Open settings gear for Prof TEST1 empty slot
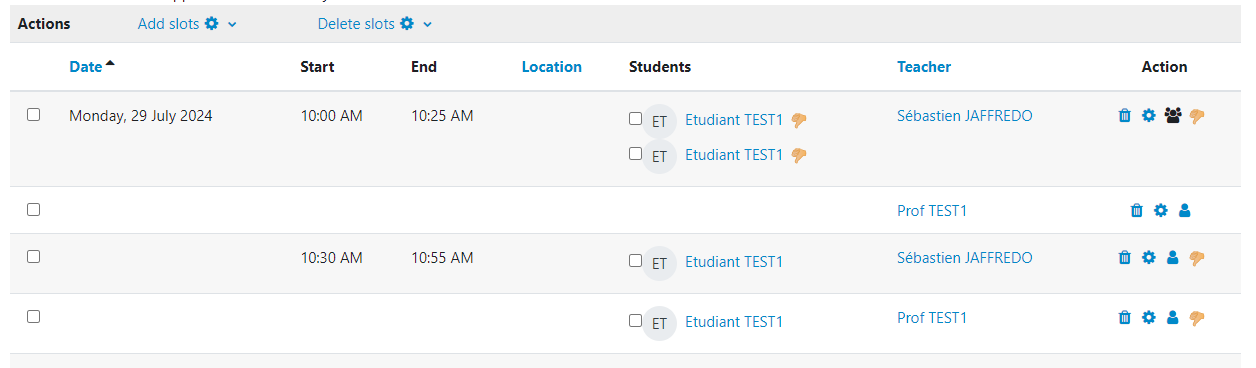This screenshot has width=1256, height=368. tap(1160, 210)
